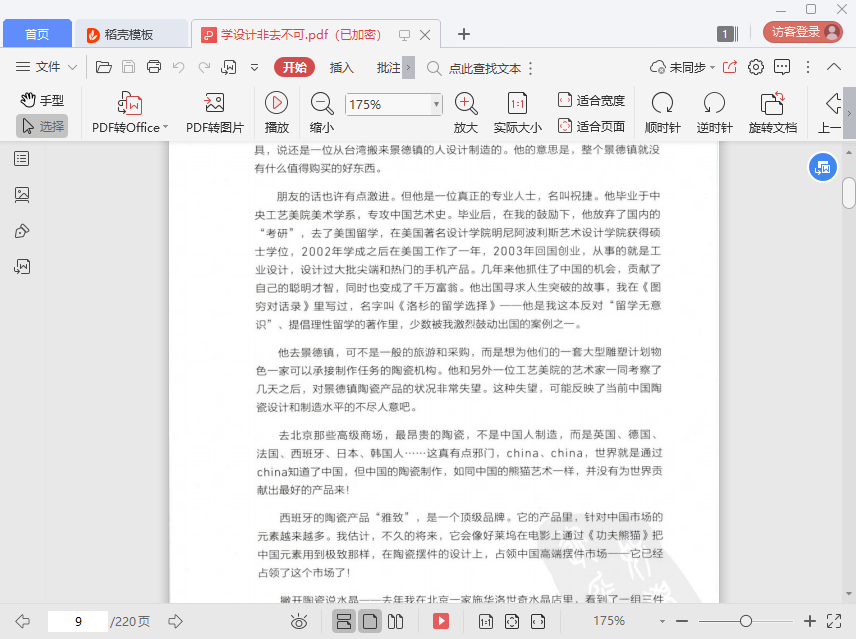
Task: Toggle continuous scroll view mode
Action: coord(344,621)
